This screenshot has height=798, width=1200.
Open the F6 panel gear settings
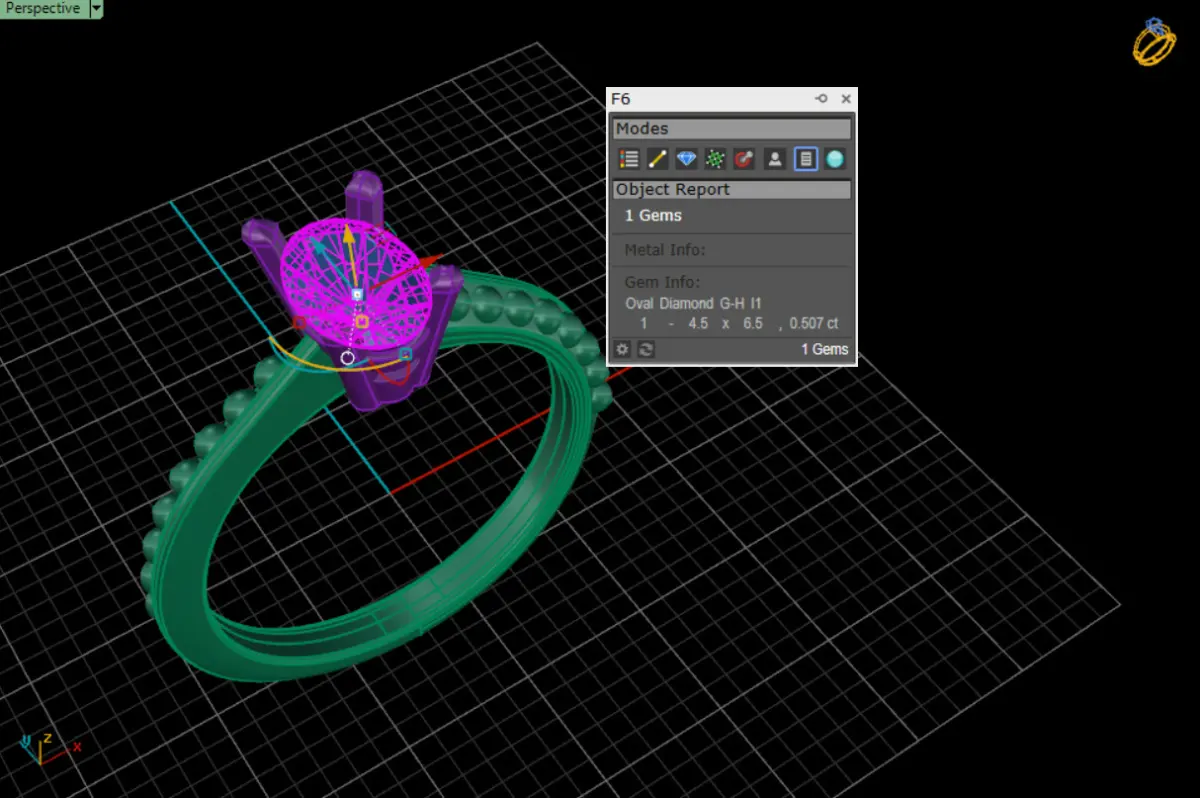tap(622, 349)
